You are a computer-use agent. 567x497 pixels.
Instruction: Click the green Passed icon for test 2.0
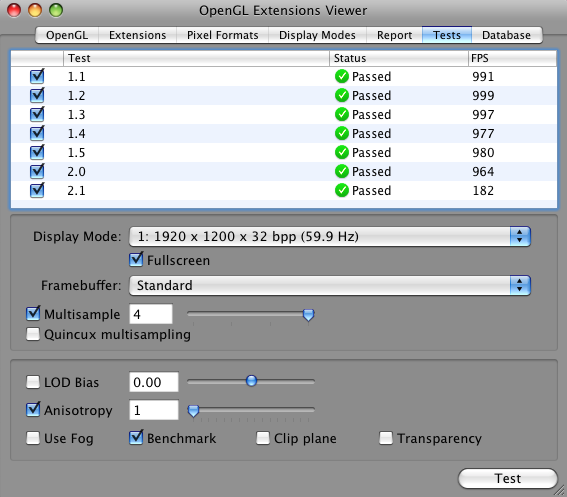click(x=341, y=171)
